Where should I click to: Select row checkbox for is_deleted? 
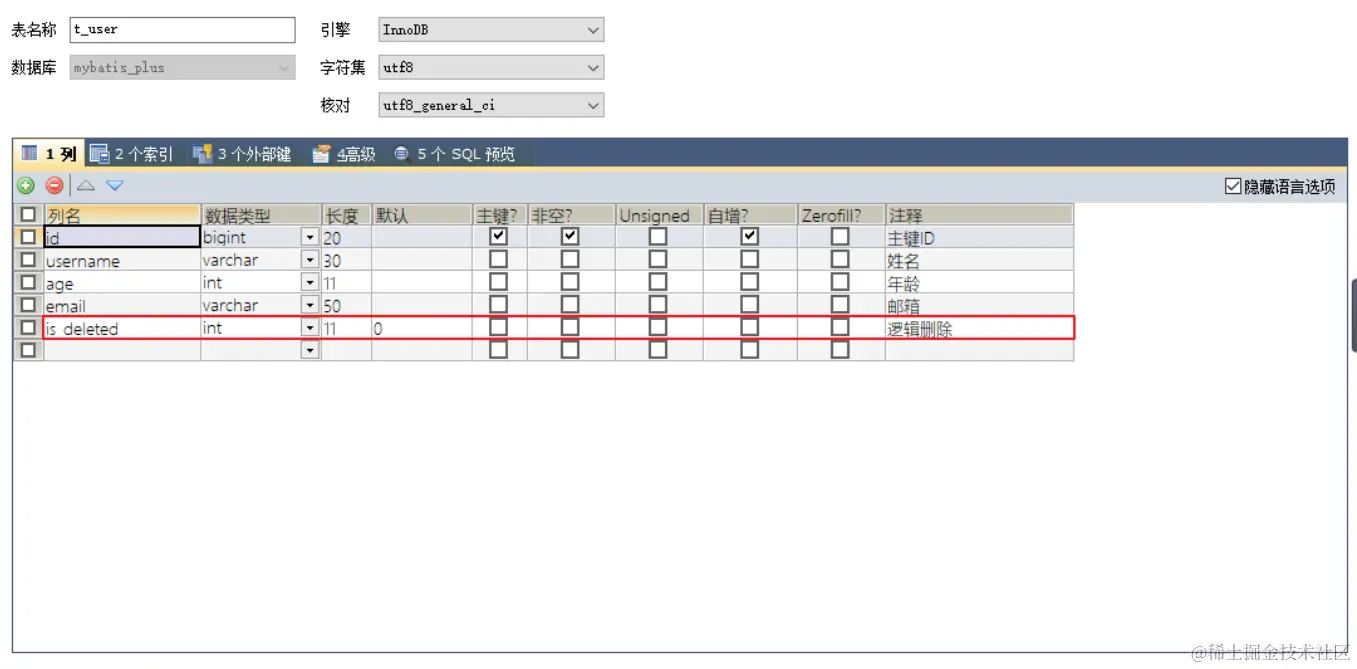pos(28,327)
